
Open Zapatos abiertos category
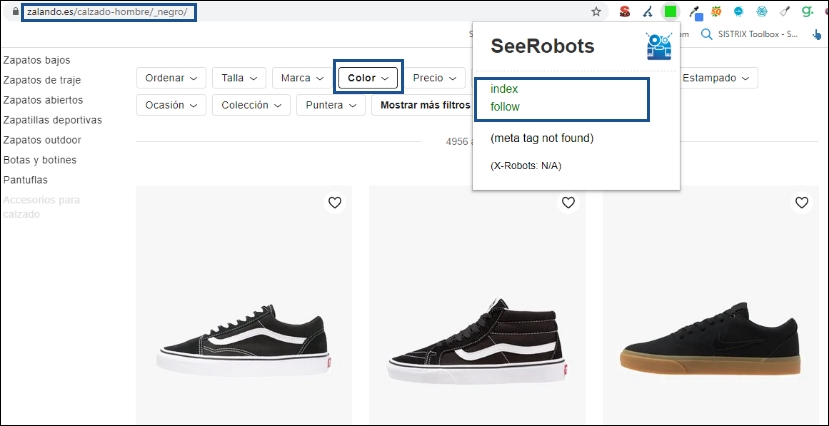[x=43, y=100]
